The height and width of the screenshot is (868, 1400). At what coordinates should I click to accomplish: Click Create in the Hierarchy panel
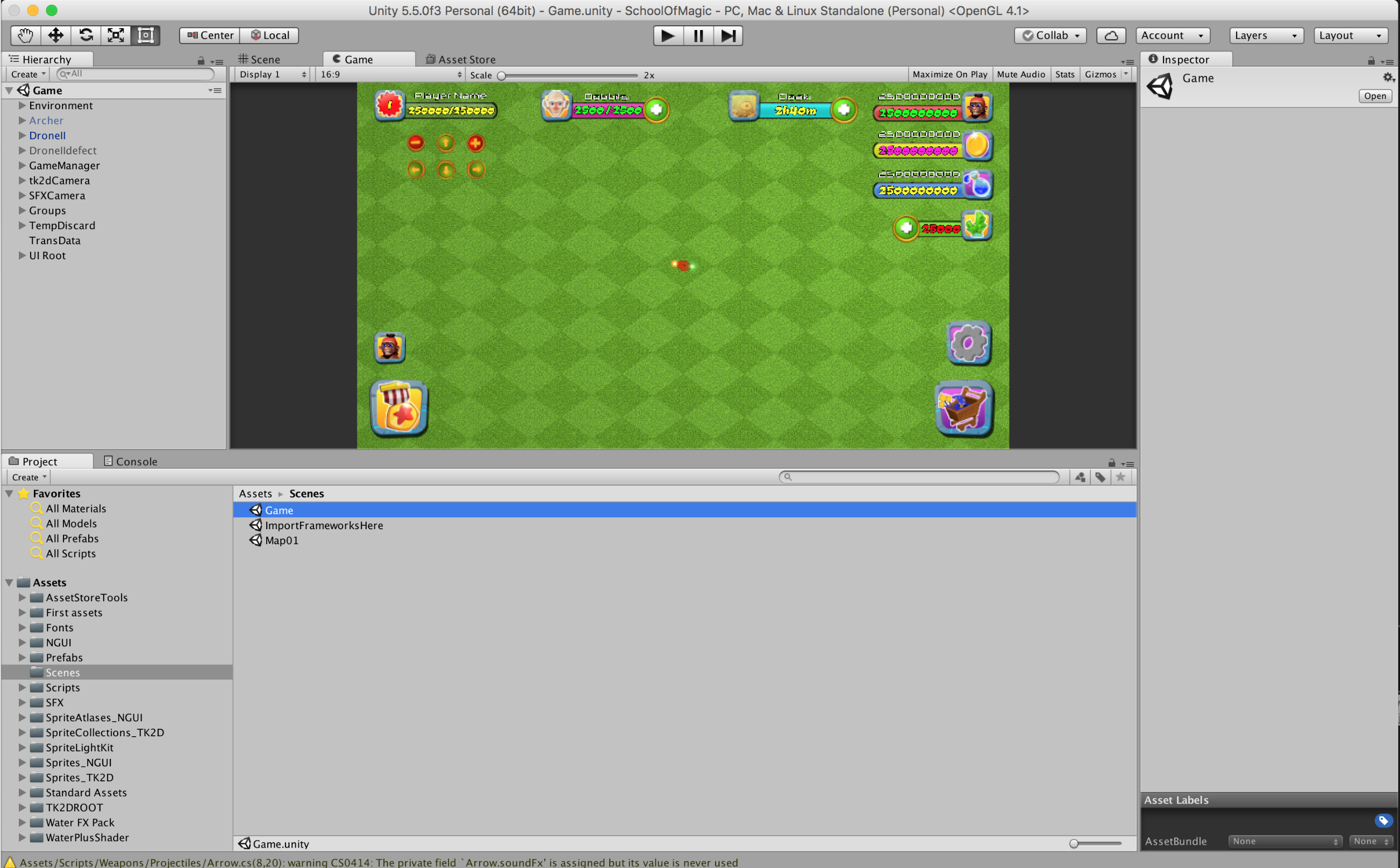pyautogui.click(x=28, y=75)
